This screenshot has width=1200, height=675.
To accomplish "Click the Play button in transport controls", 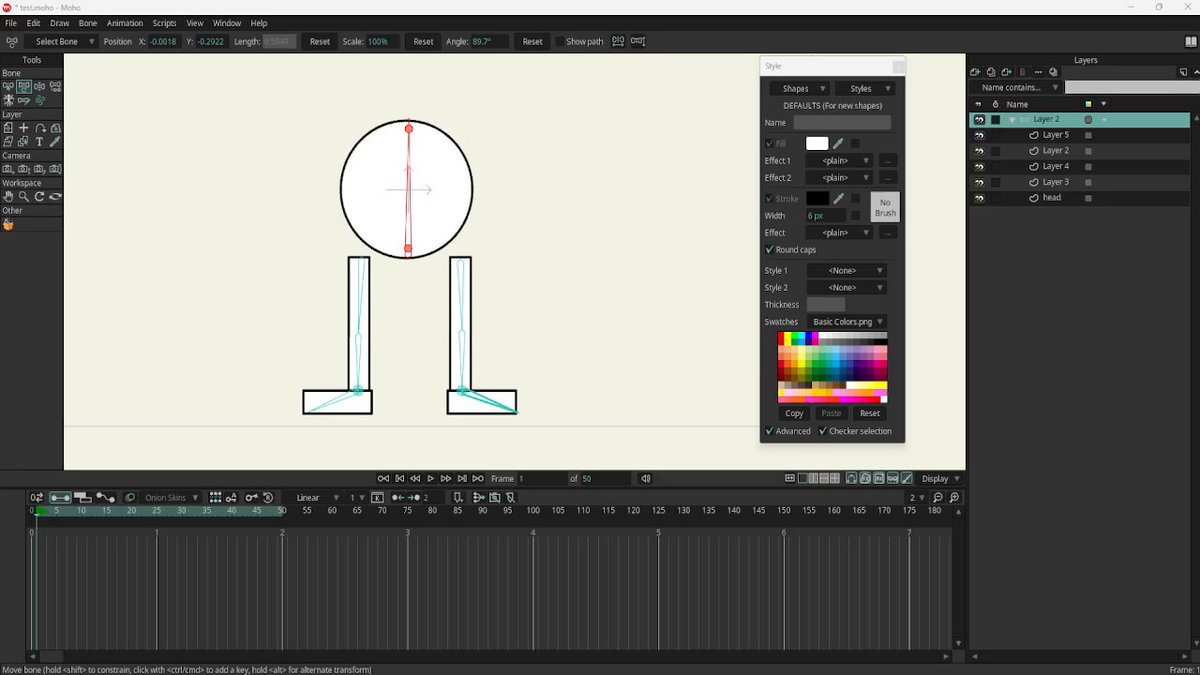I will 431,479.
